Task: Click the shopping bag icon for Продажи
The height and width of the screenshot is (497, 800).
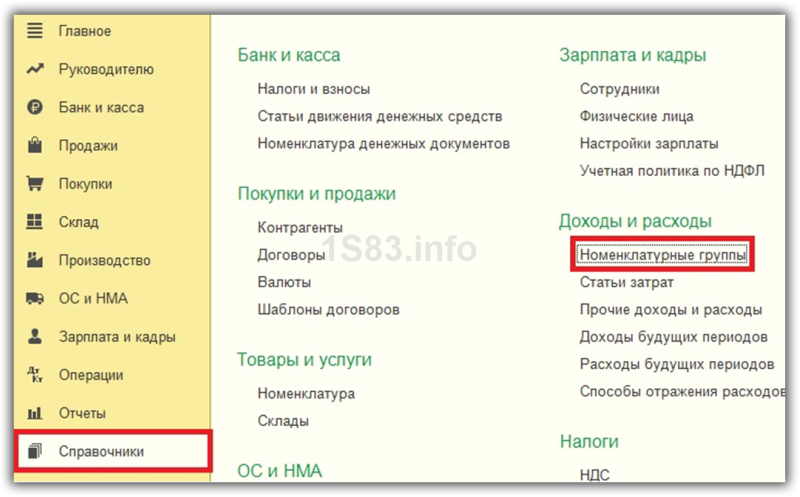Action: click(35, 145)
